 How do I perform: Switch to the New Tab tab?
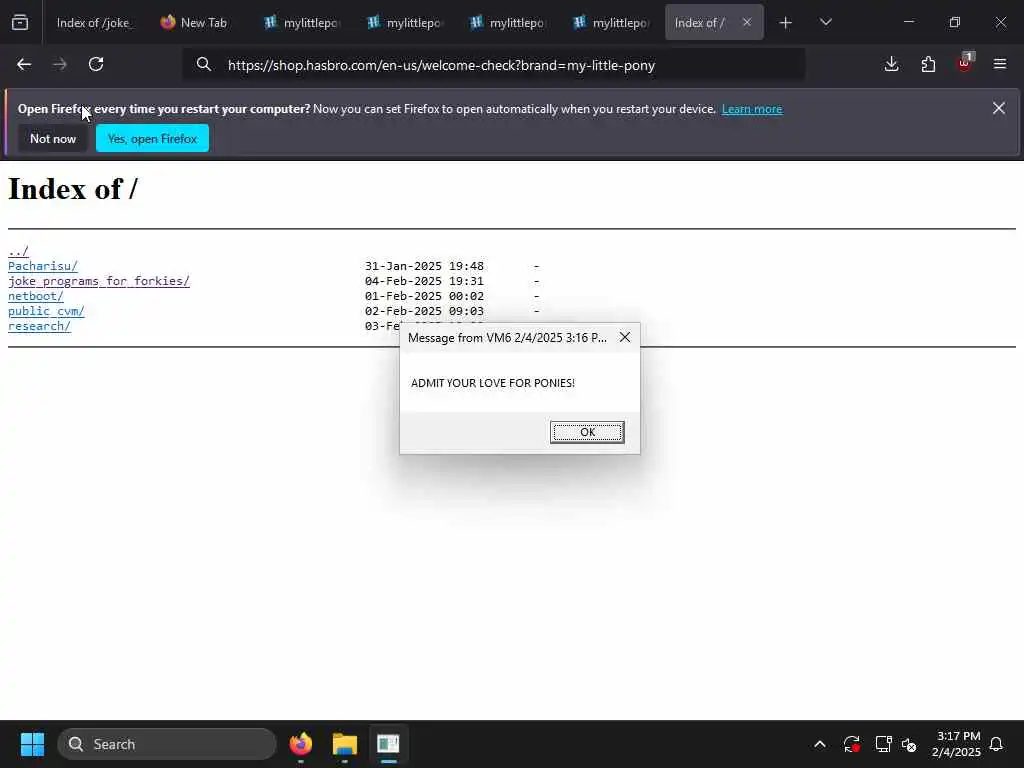tap(195, 23)
